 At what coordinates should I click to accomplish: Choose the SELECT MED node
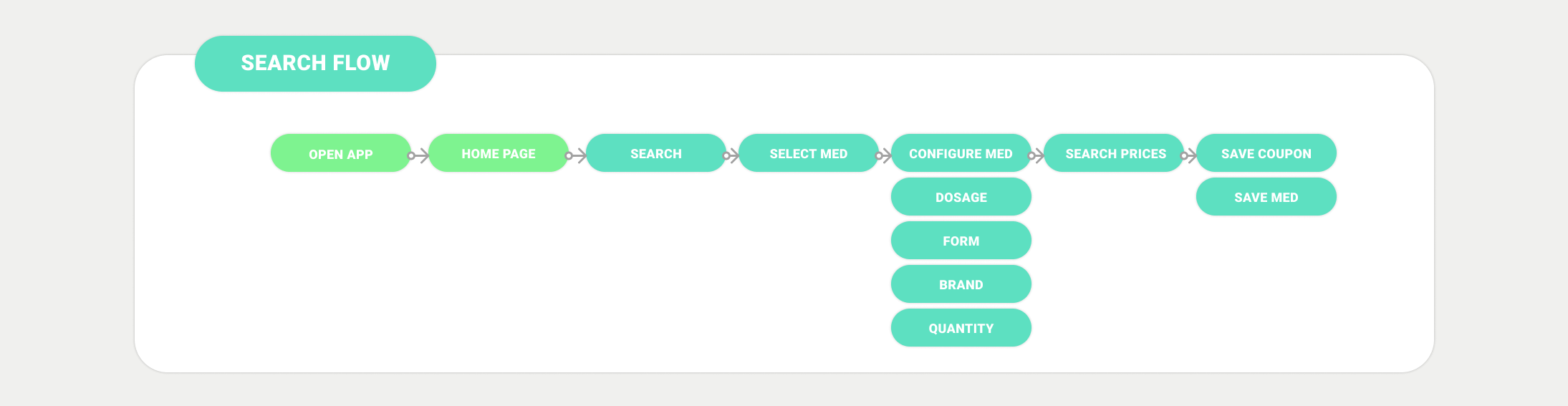[x=809, y=153]
